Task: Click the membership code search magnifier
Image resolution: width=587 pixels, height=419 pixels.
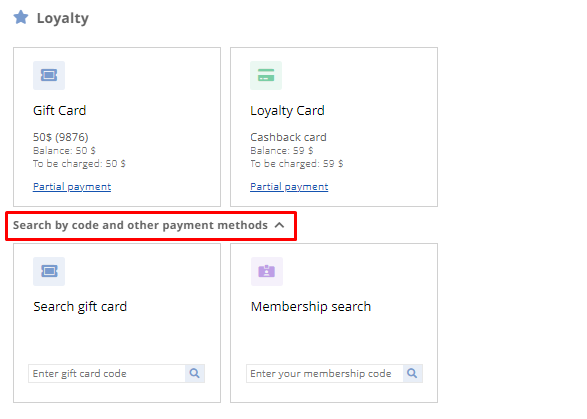Action: 413,373
